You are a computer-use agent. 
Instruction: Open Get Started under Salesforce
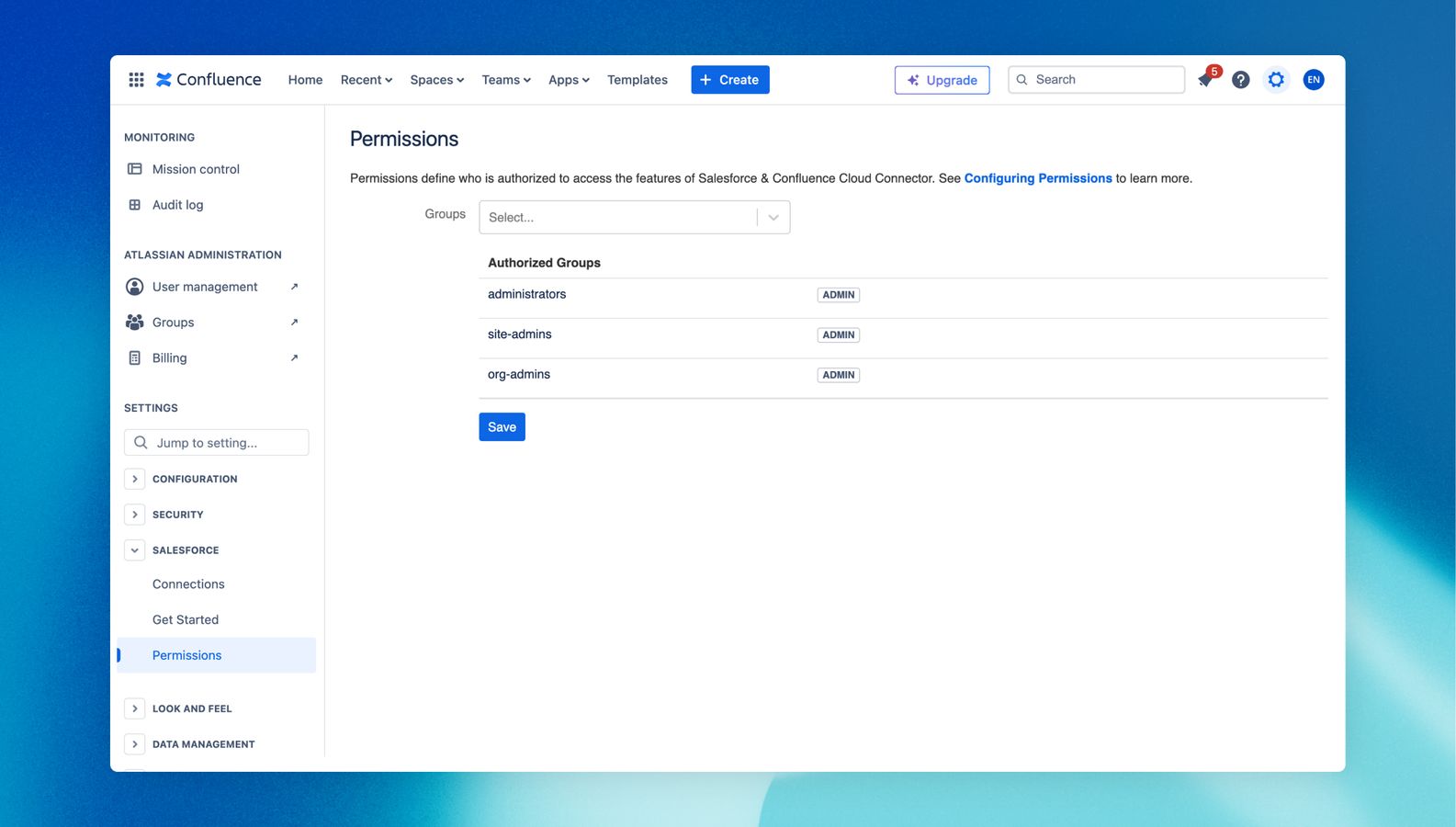click(186, 620)
